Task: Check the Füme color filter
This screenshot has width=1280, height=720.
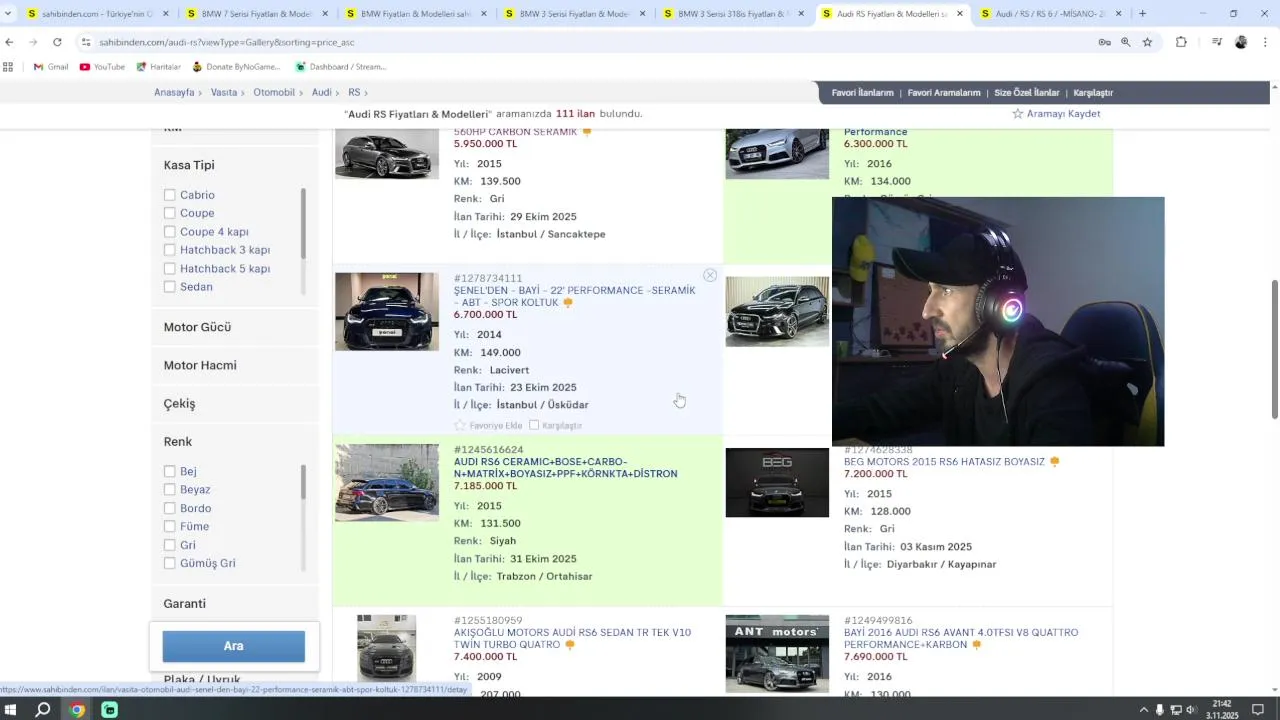Action: click(170, 527)
